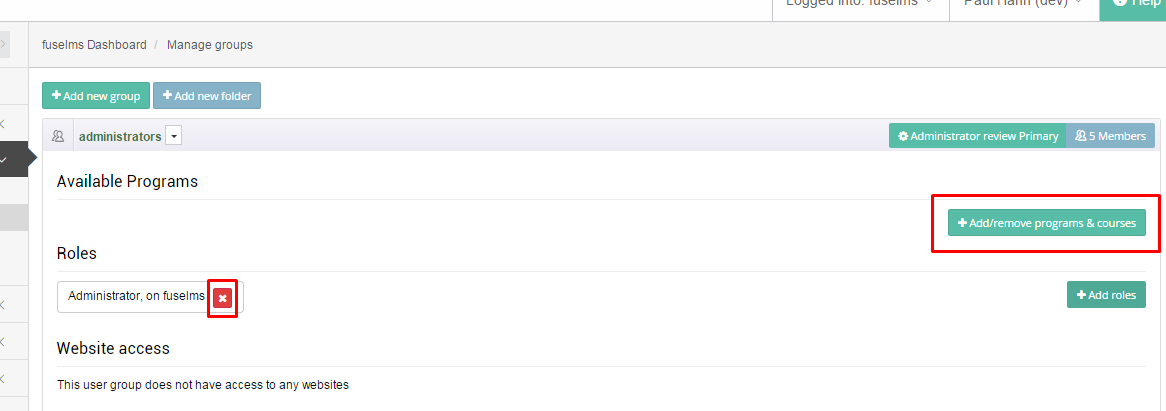Open the Help button in top bar
Image resolution: width=1166 pixels, height=411 pixels.
tap(1133, 5)
